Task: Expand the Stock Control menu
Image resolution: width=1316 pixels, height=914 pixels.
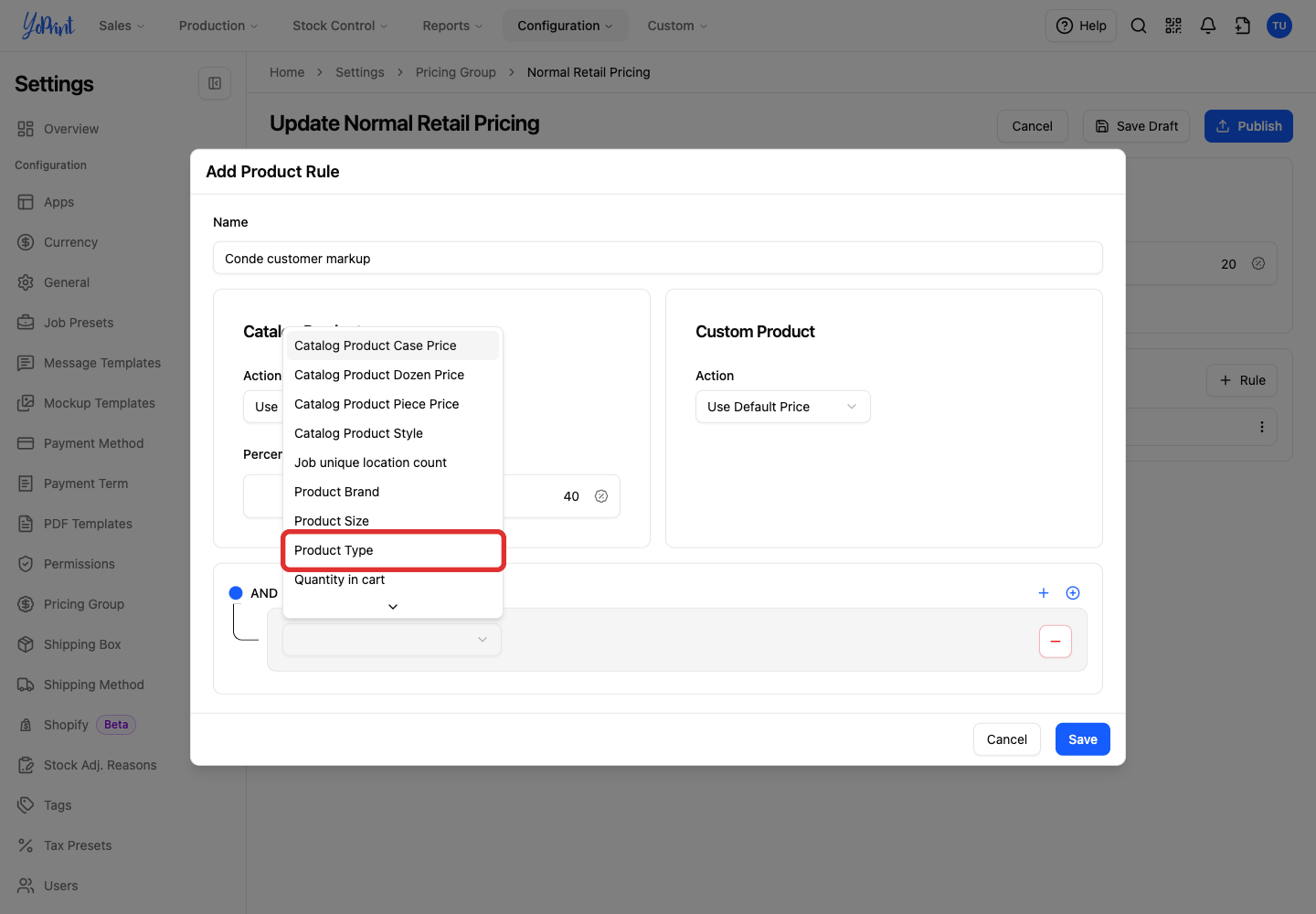Action: (x=340, y=26)
